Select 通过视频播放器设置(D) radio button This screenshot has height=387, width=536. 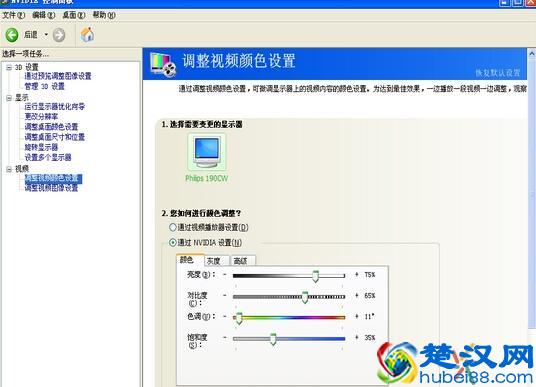(173, 227)
